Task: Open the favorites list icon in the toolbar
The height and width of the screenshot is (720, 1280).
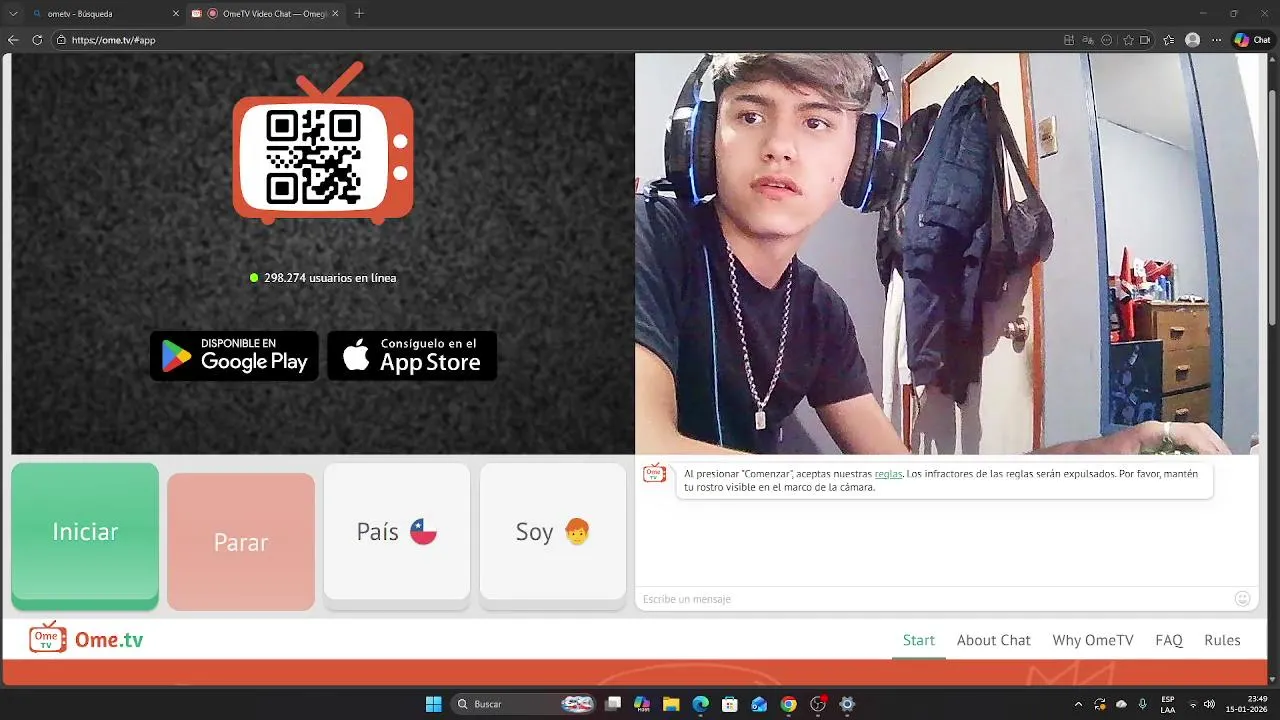Action: [x=1168, y=40]
